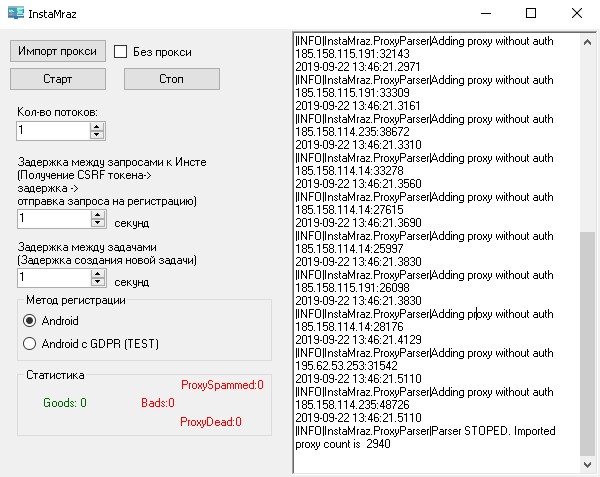
Task: Maximize the InstaMraz window
Action: point(531,13)
